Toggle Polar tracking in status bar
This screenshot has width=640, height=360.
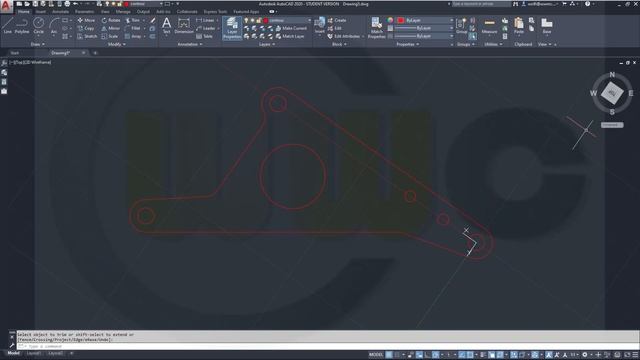[436, 355]
